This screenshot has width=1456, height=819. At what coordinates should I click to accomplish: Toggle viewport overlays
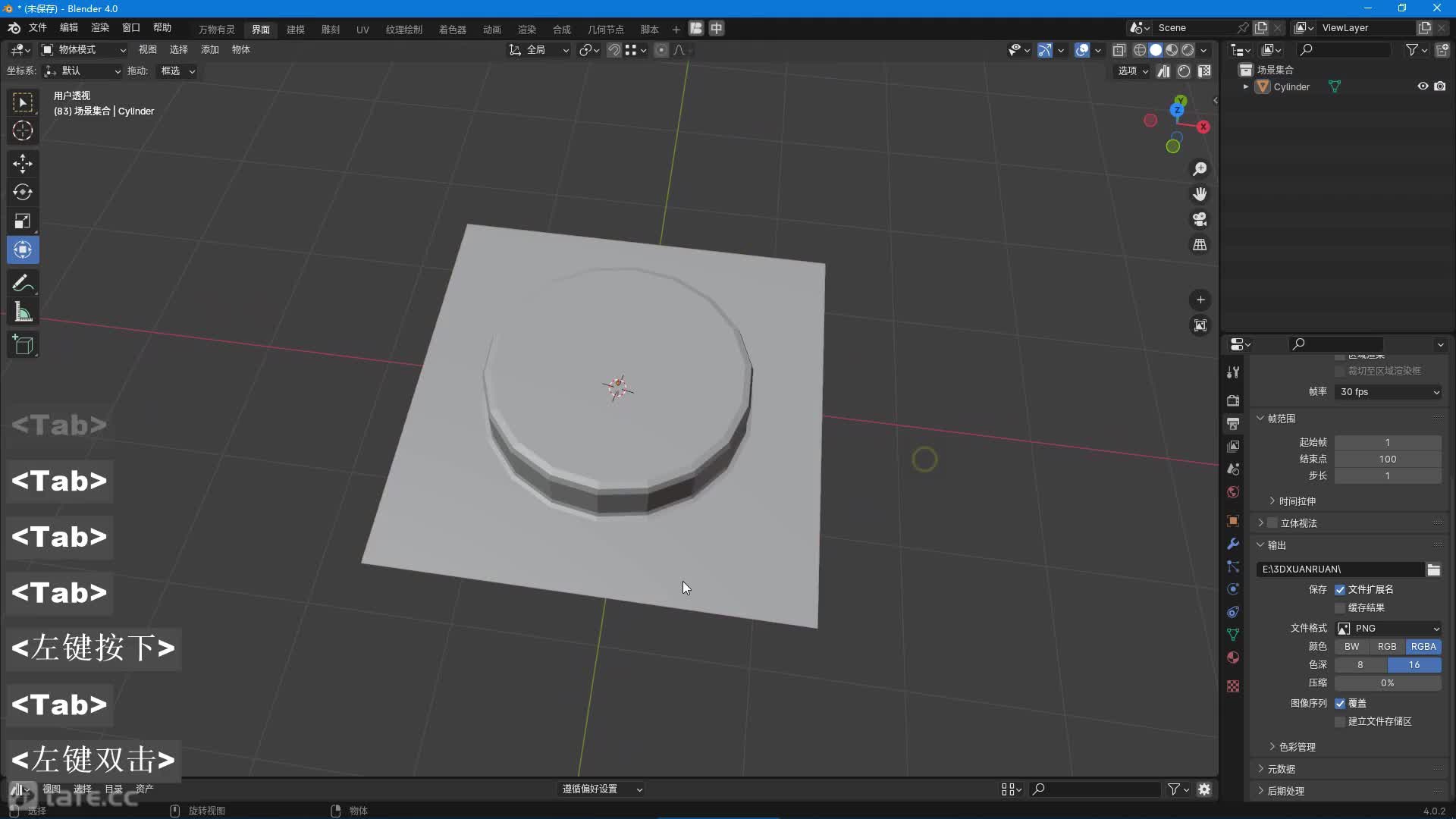(x=1082, y=50)
